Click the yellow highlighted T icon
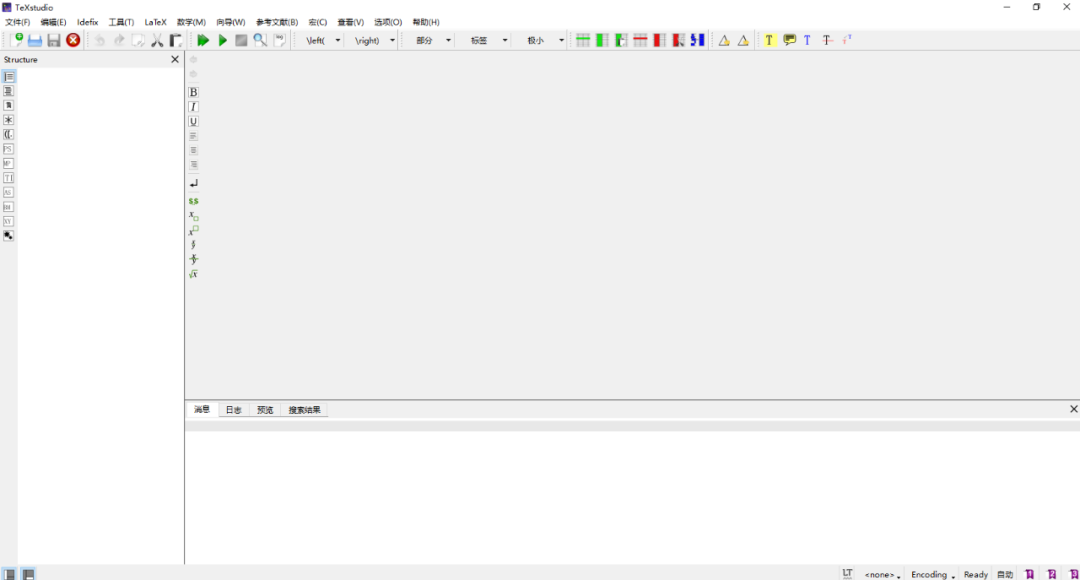The image size is (1080, 580). click(769, 40)
